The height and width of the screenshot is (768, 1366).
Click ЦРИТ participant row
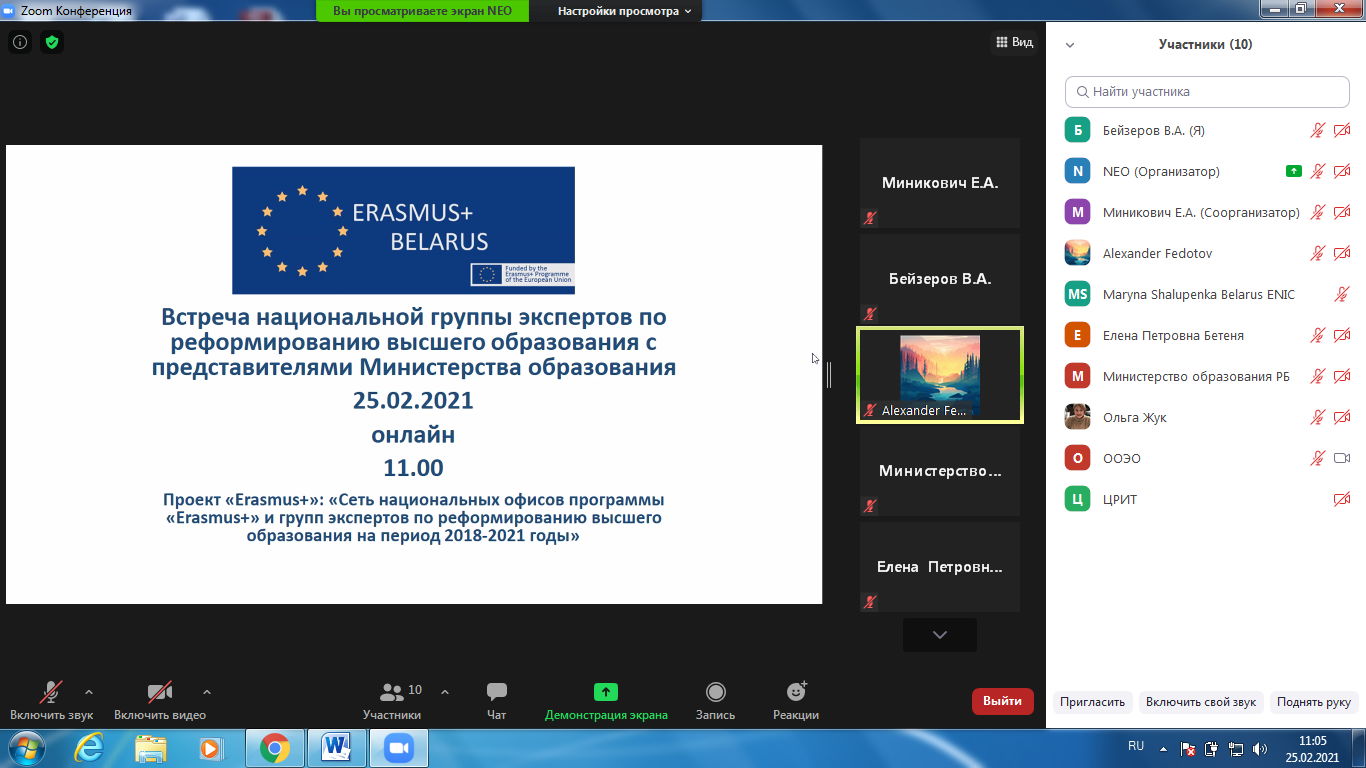click(1207, 499)
